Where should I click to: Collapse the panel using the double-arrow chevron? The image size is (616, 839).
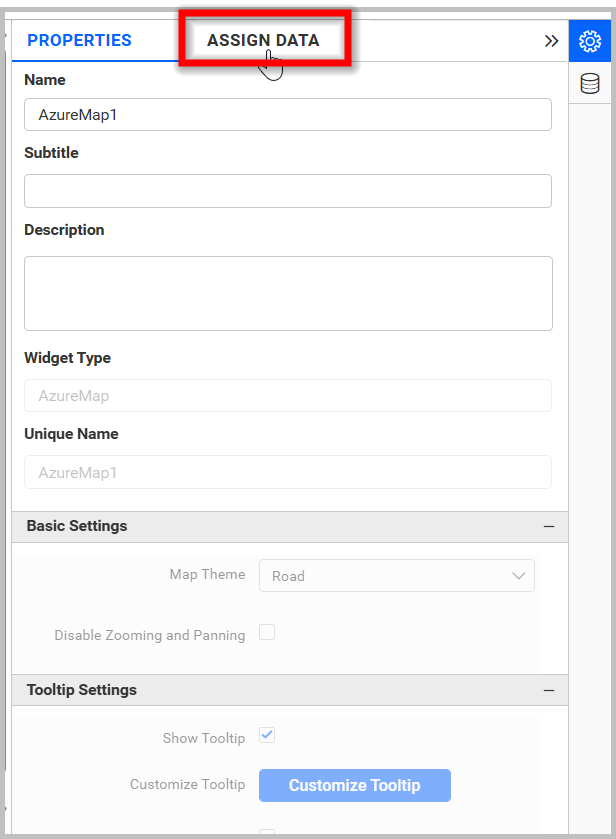[x=551, y=42]
